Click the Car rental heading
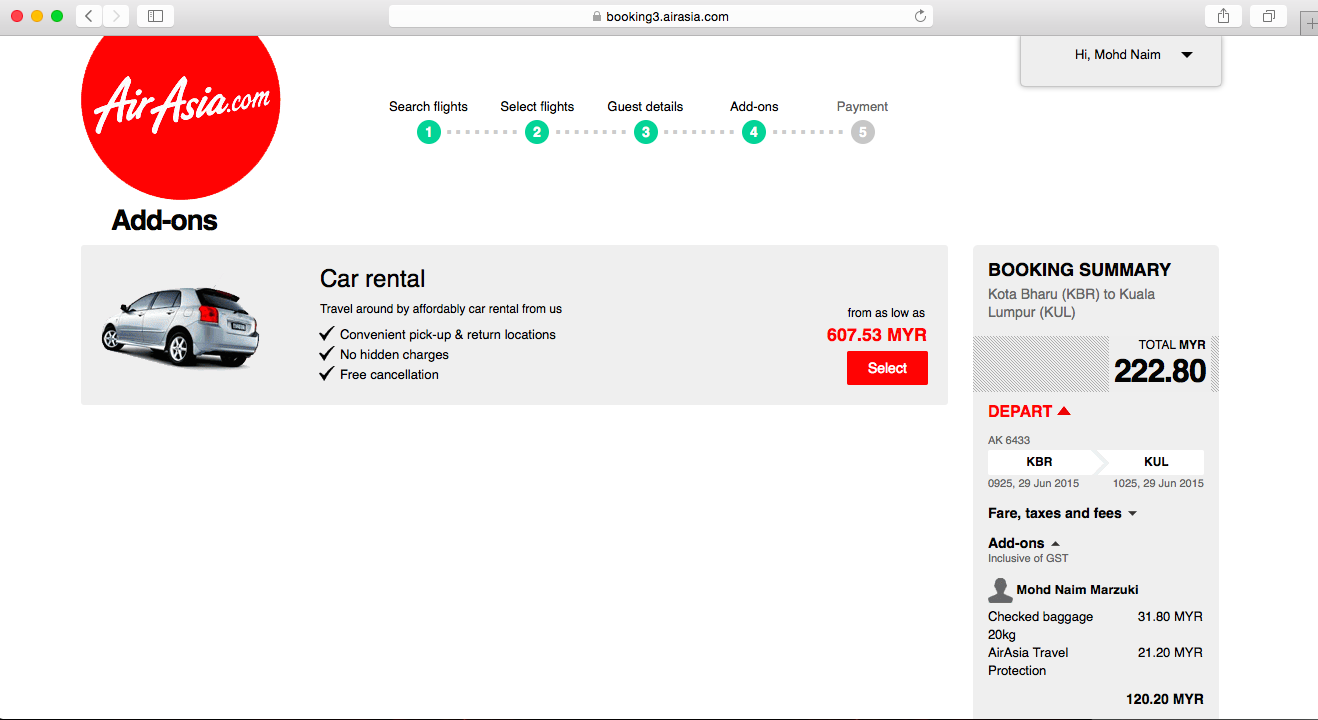The image size is (1318, 720). (x=372, y=279)
